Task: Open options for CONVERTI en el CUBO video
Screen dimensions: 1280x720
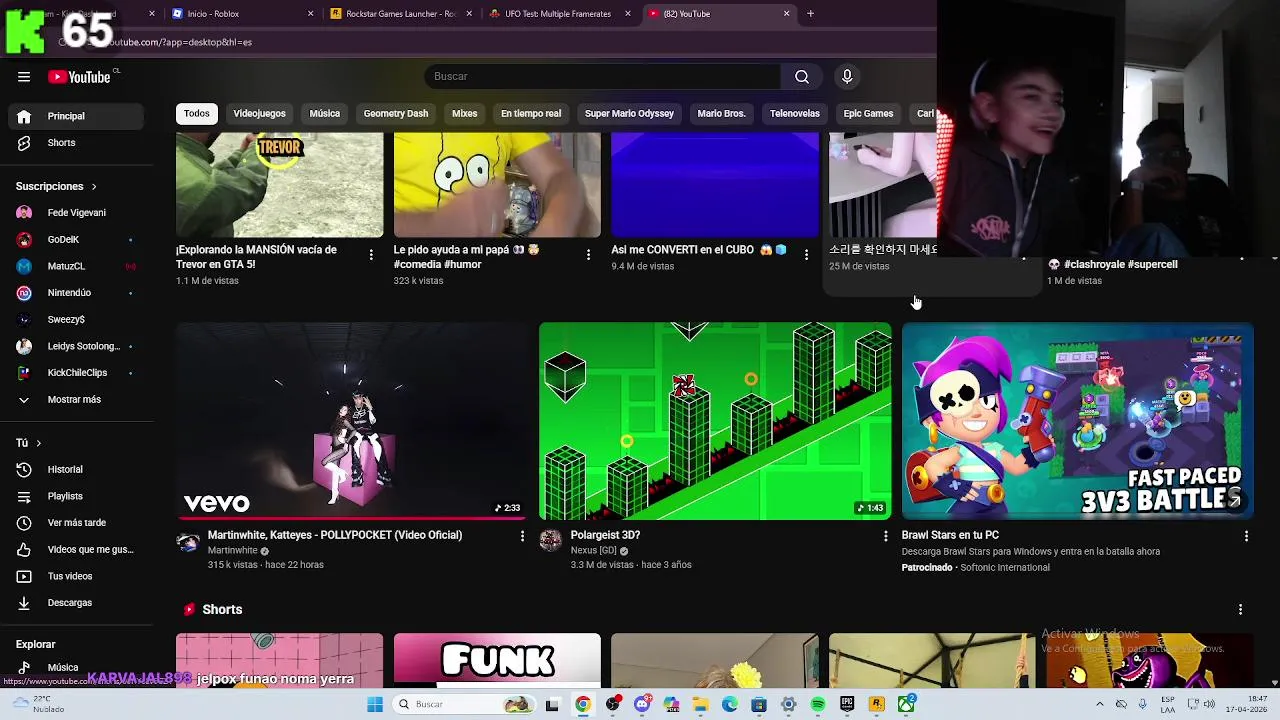Action: click(x=806, y=255)
